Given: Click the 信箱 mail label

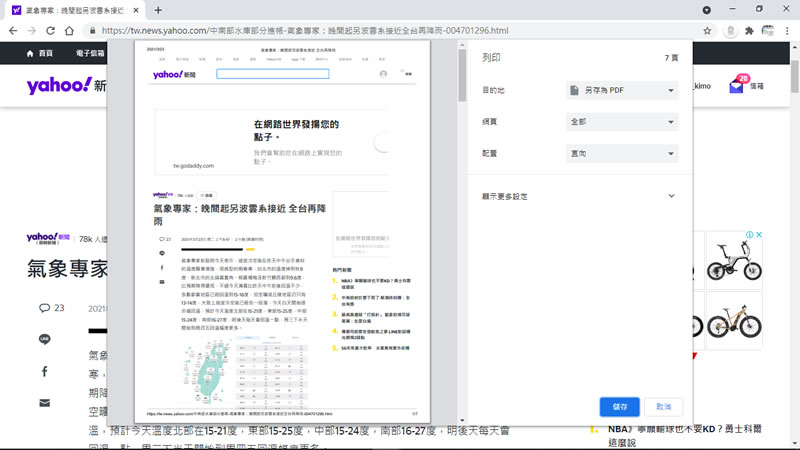Looking at the screenshot, I should pyautogui.click(x=757, y=86).
